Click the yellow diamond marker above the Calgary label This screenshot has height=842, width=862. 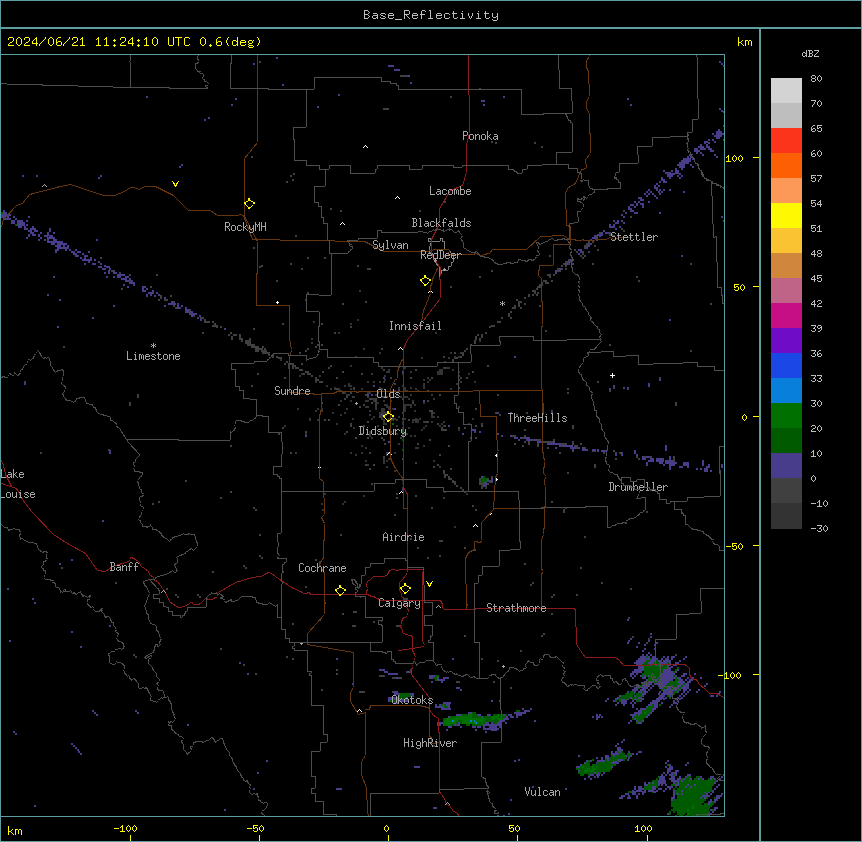click(405, 589)
